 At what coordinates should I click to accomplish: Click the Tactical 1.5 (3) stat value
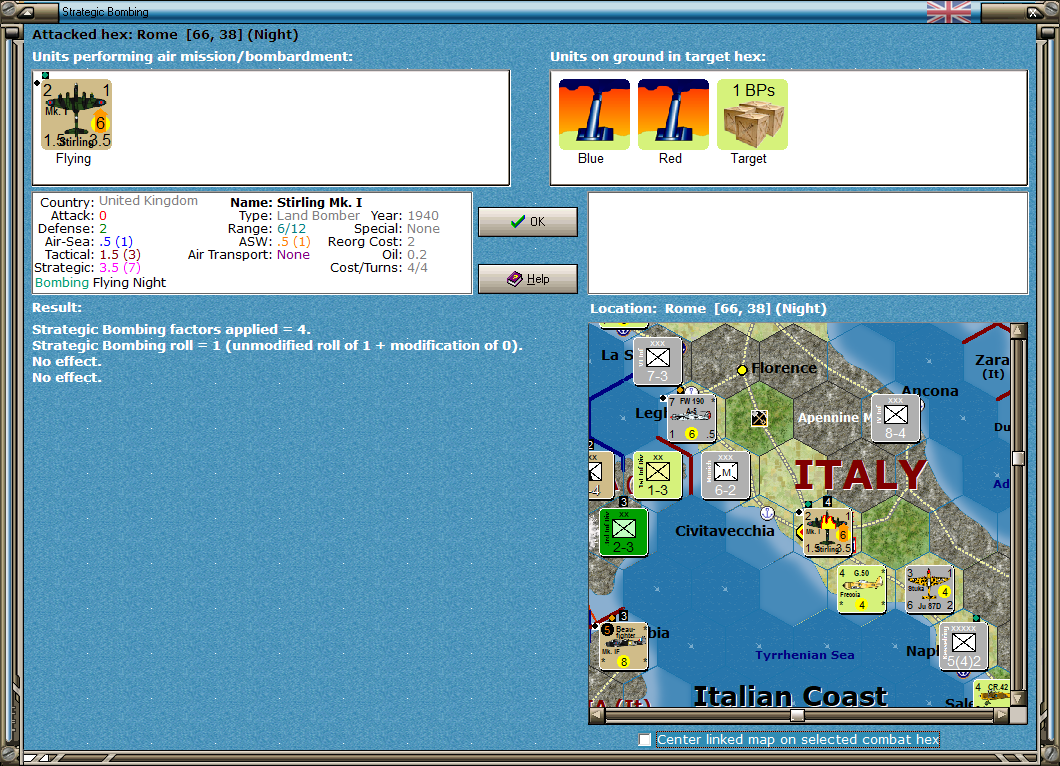[120, 255]
